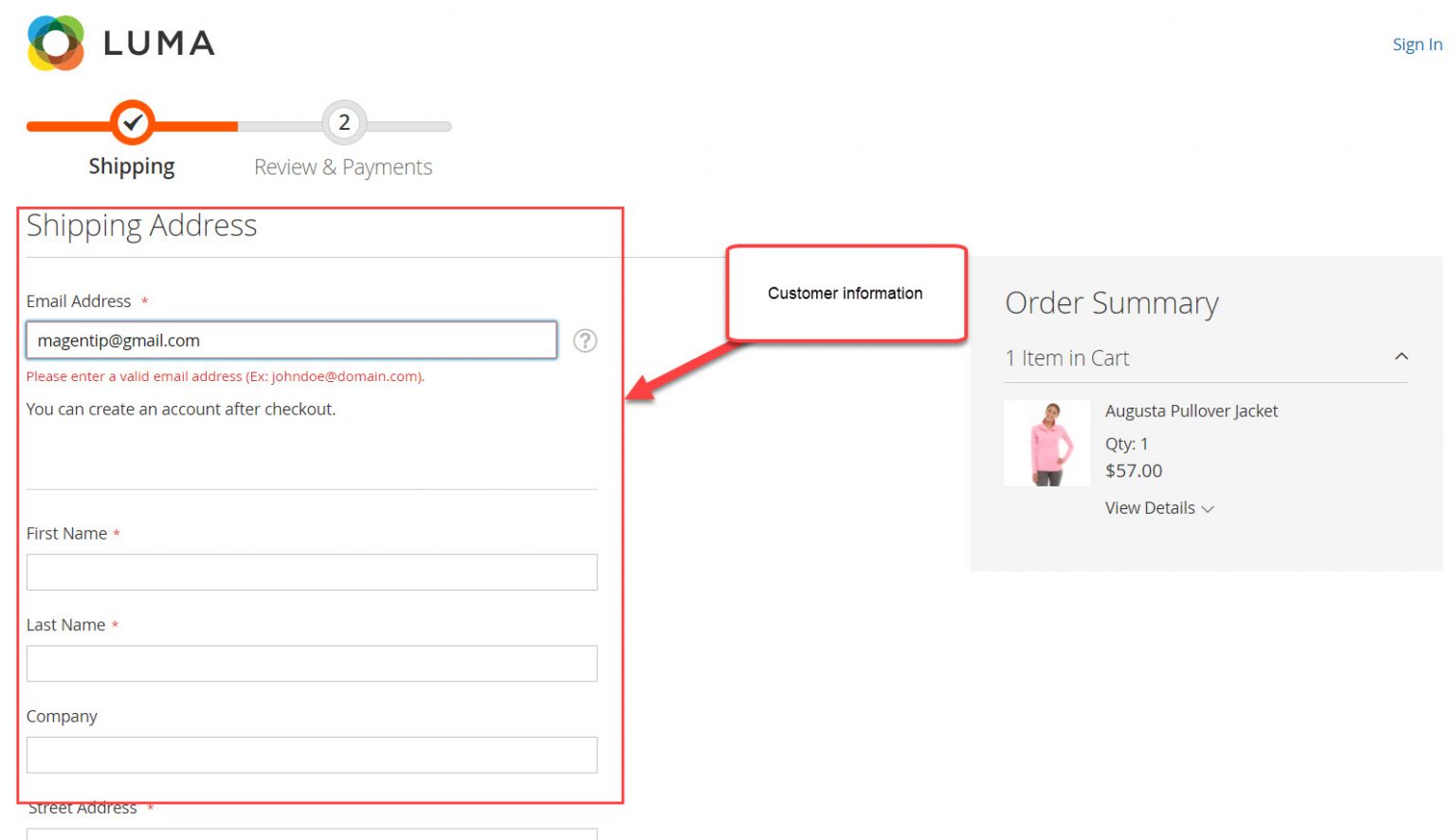This screenshot has width=1456, height=840.
Task: Select the Last Name input box
Action: 312,663
